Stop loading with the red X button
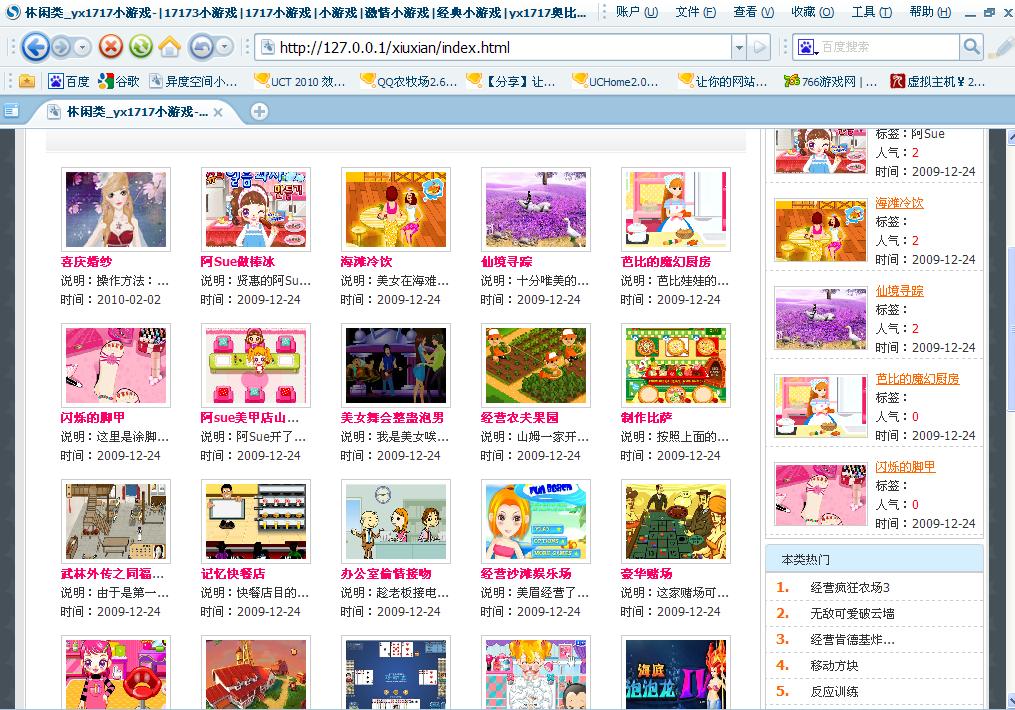Screen dimensions: 1015x710 pos(111,47)
